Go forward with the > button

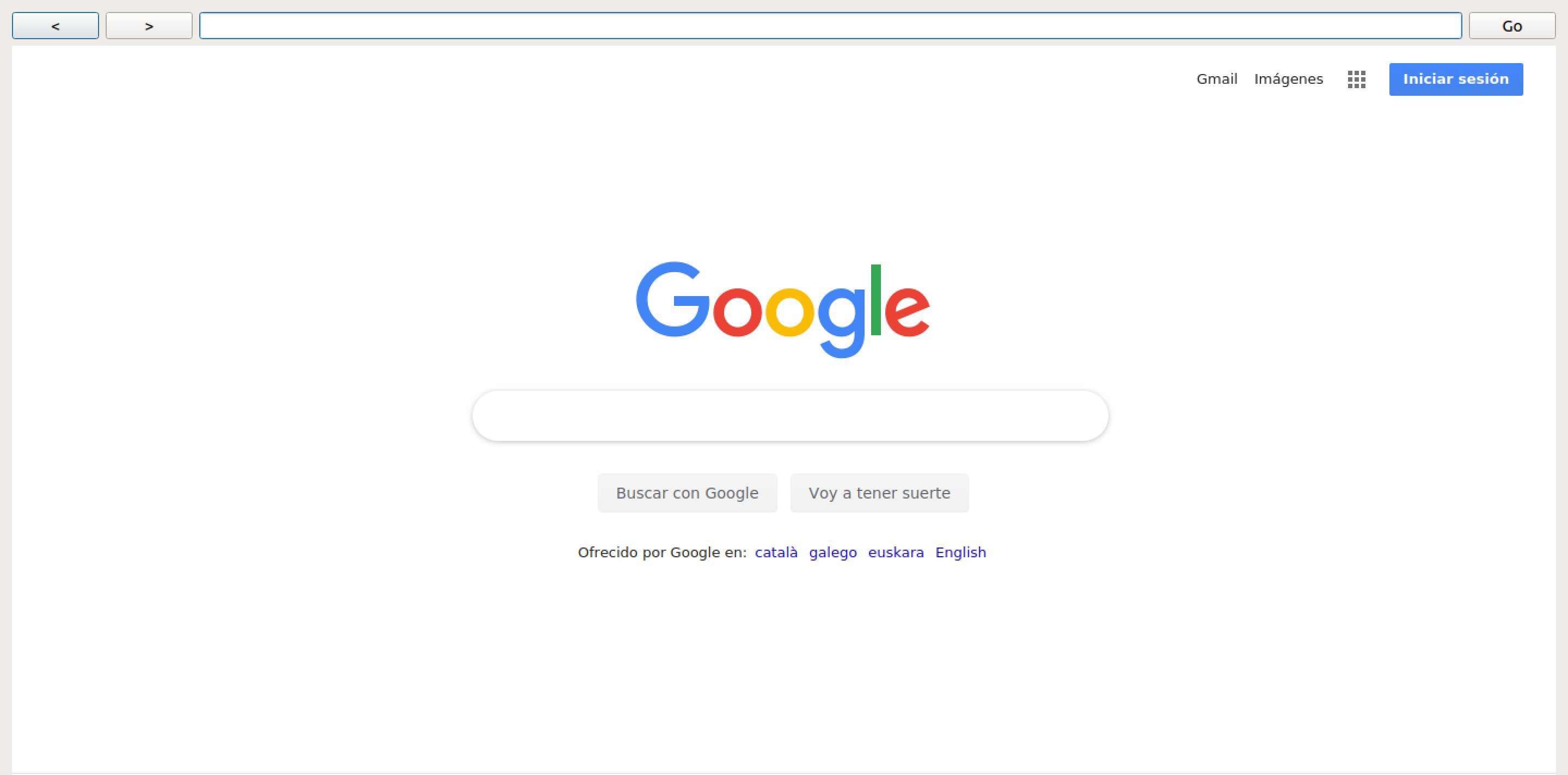[149, 26]
